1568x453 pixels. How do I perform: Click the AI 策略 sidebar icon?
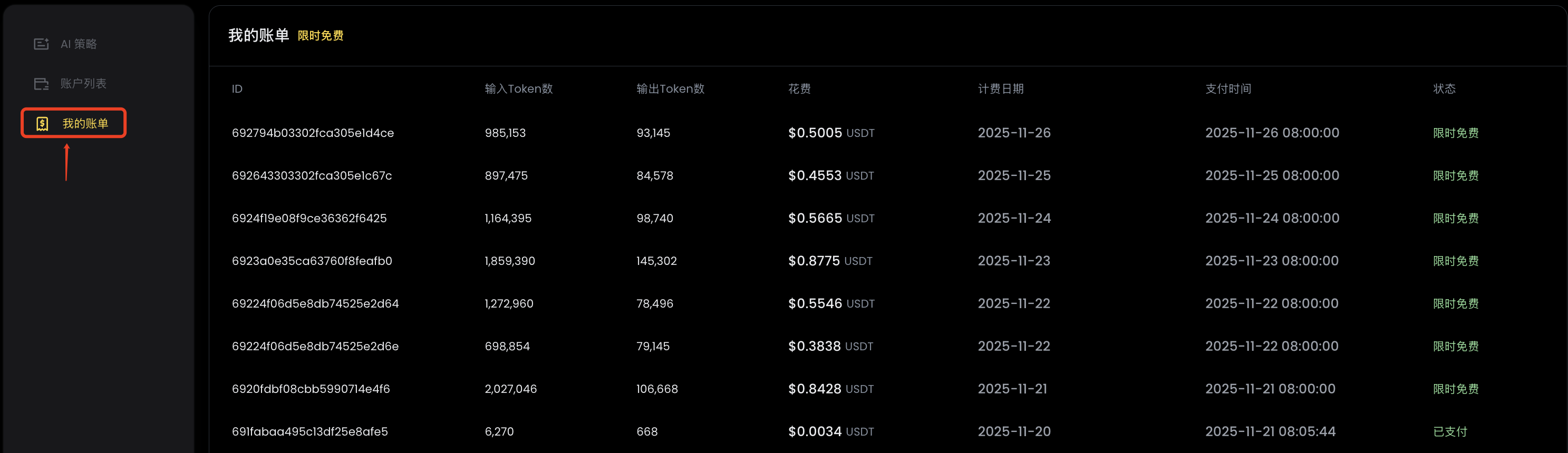[42, 44]
